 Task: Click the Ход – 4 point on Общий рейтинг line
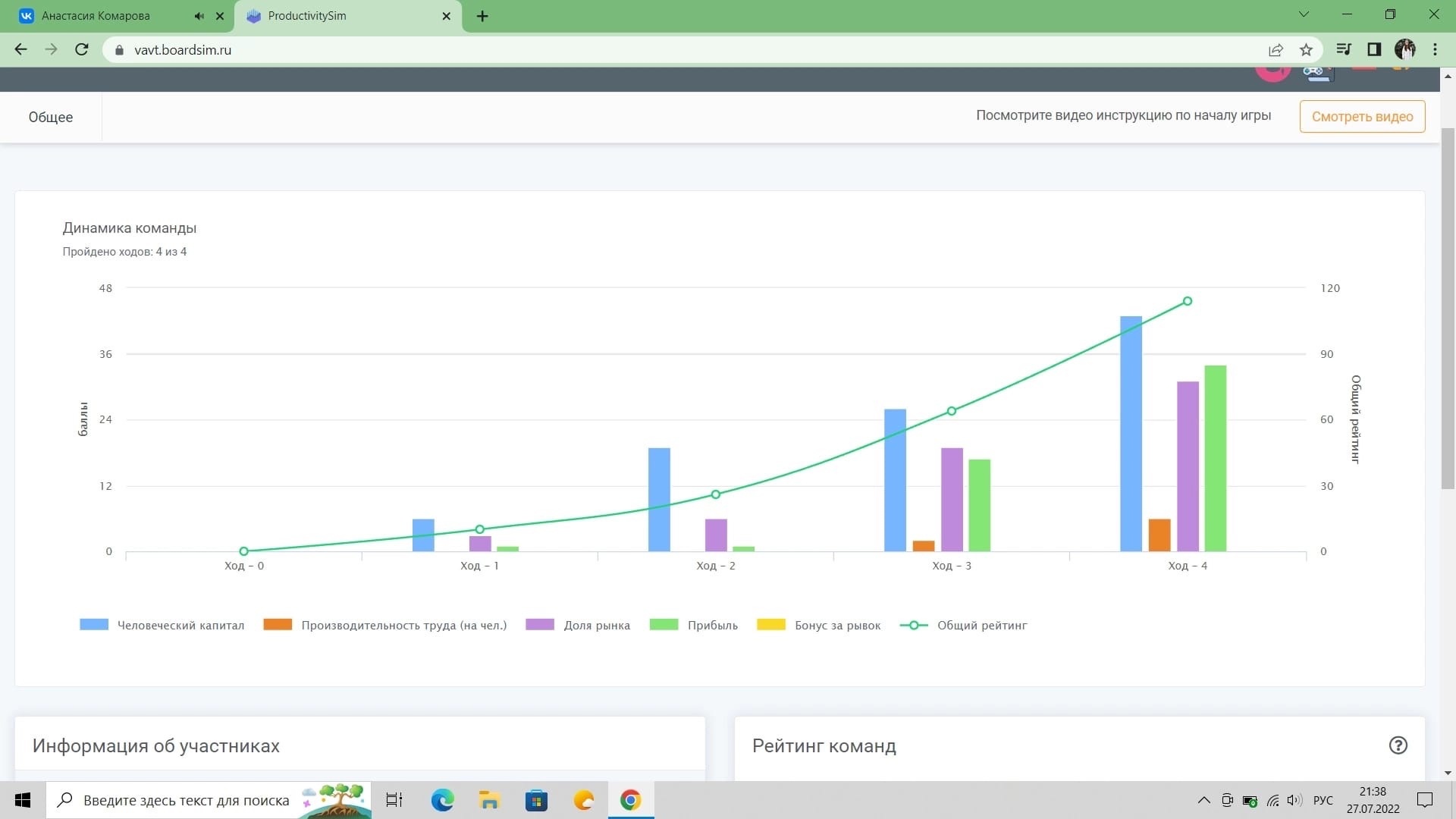pyautogui.click(x=1188, y=301)
